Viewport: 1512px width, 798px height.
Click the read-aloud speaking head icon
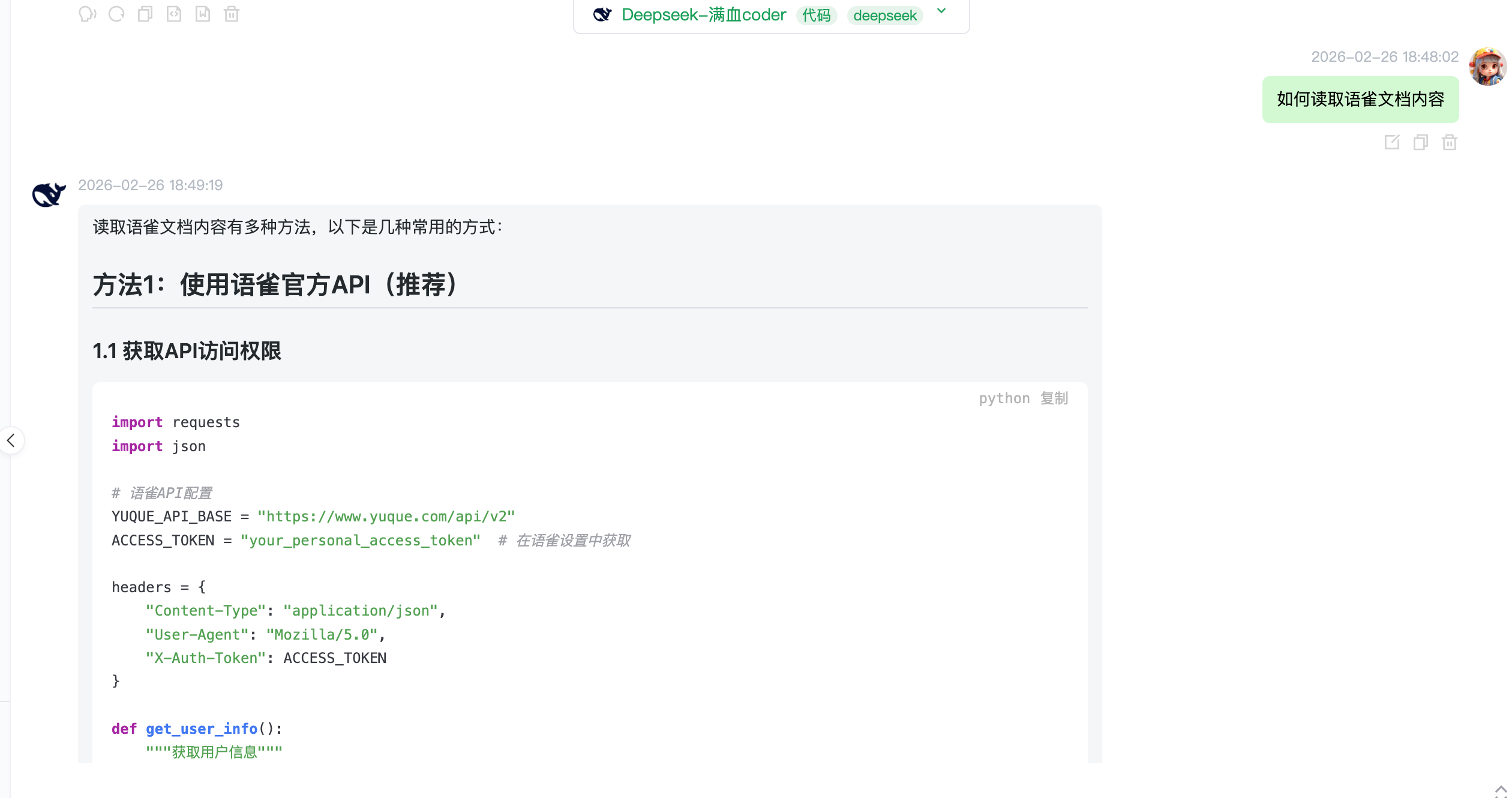pos(87,14)
